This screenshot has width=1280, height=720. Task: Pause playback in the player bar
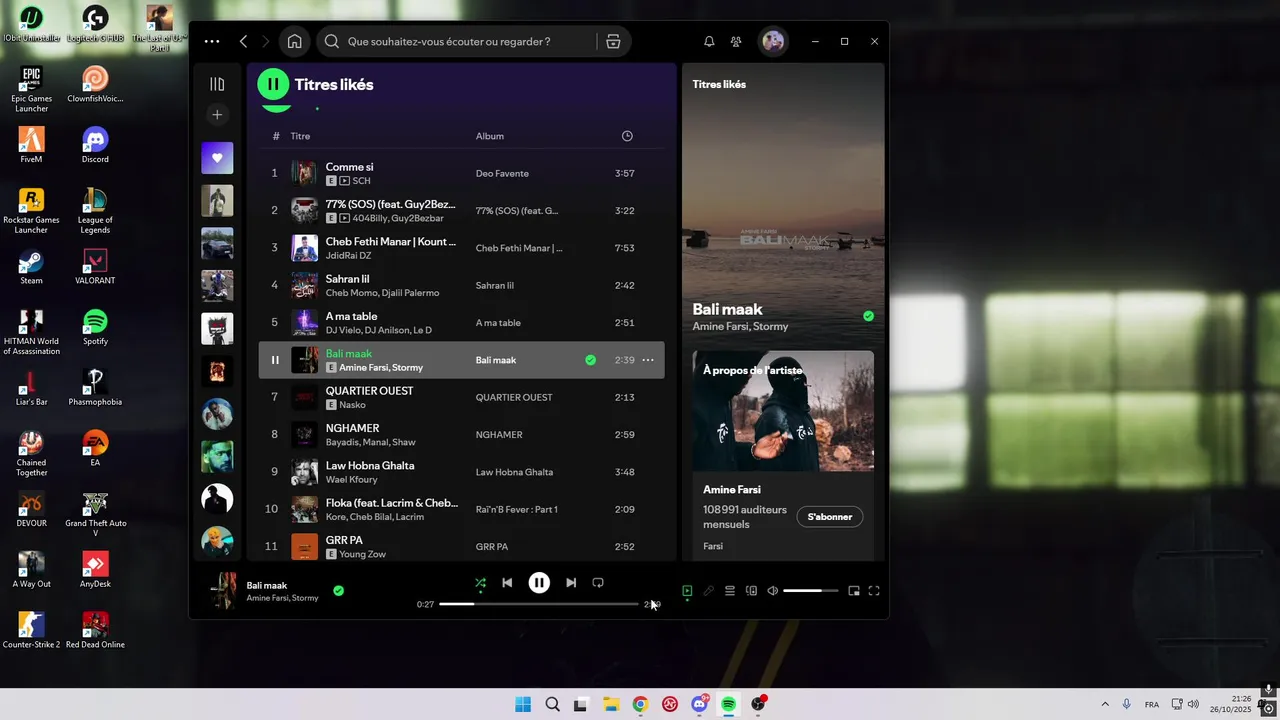(x=539, y=582)
